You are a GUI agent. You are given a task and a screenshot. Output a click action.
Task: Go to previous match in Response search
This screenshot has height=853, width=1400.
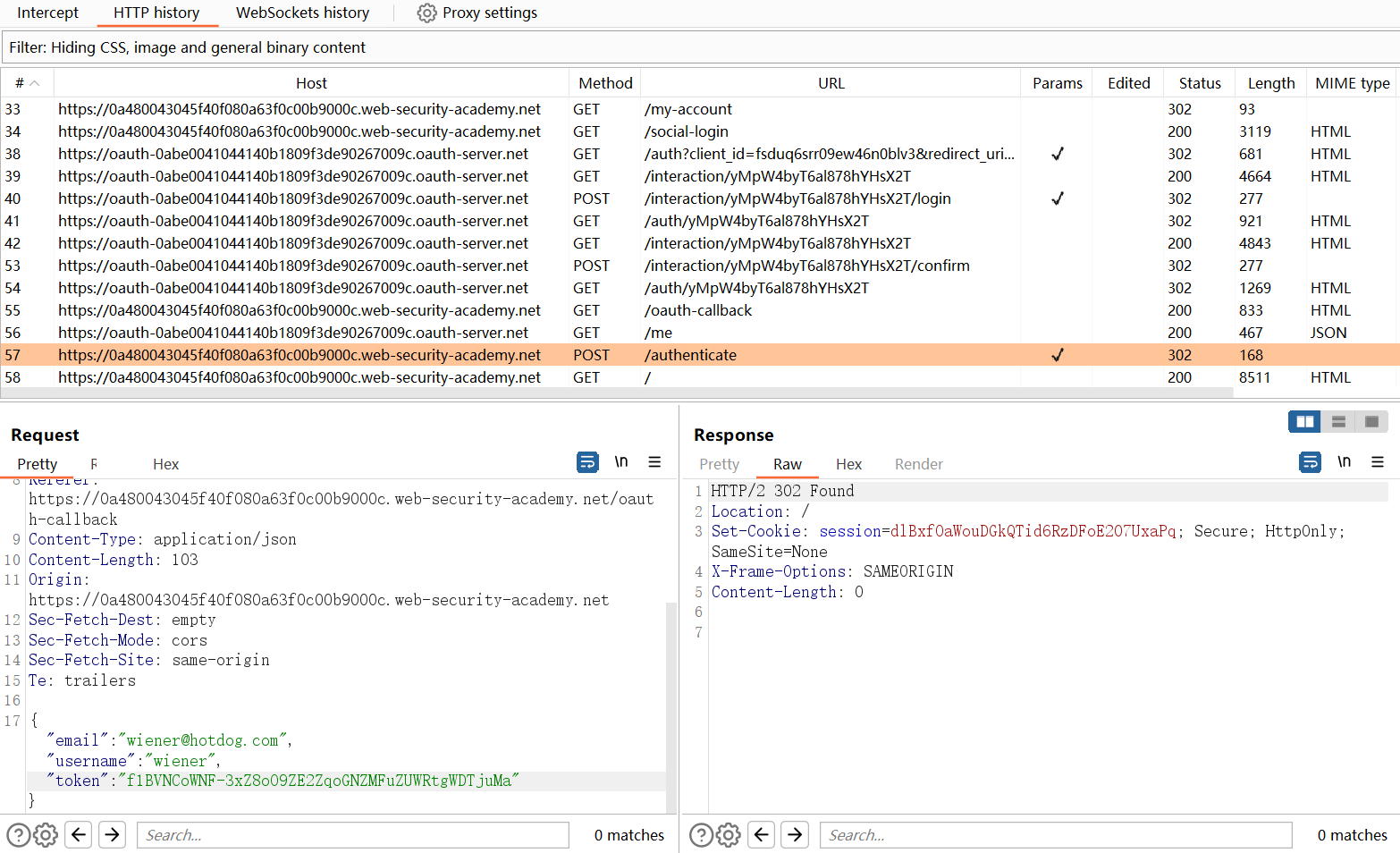[761, 835]
